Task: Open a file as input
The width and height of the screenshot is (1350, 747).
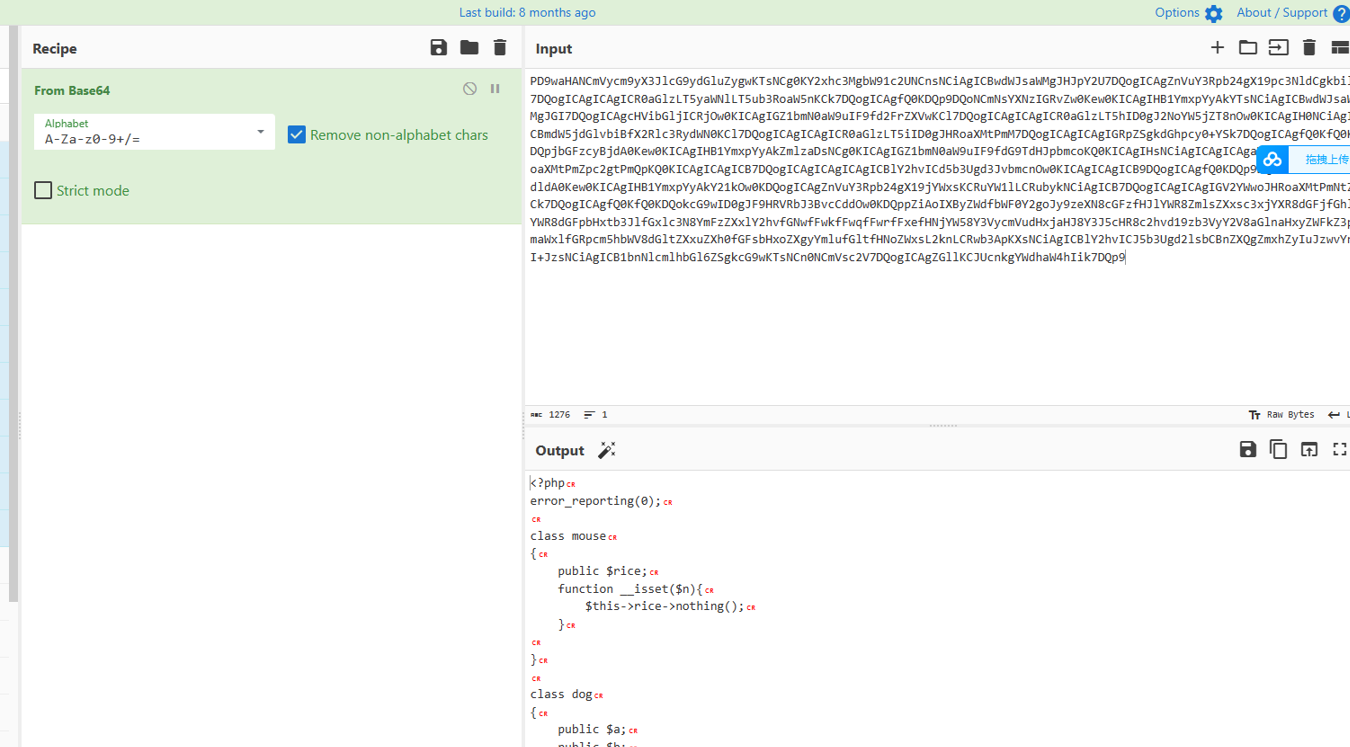Action: pyautogui.click(x=1278, y=48)
